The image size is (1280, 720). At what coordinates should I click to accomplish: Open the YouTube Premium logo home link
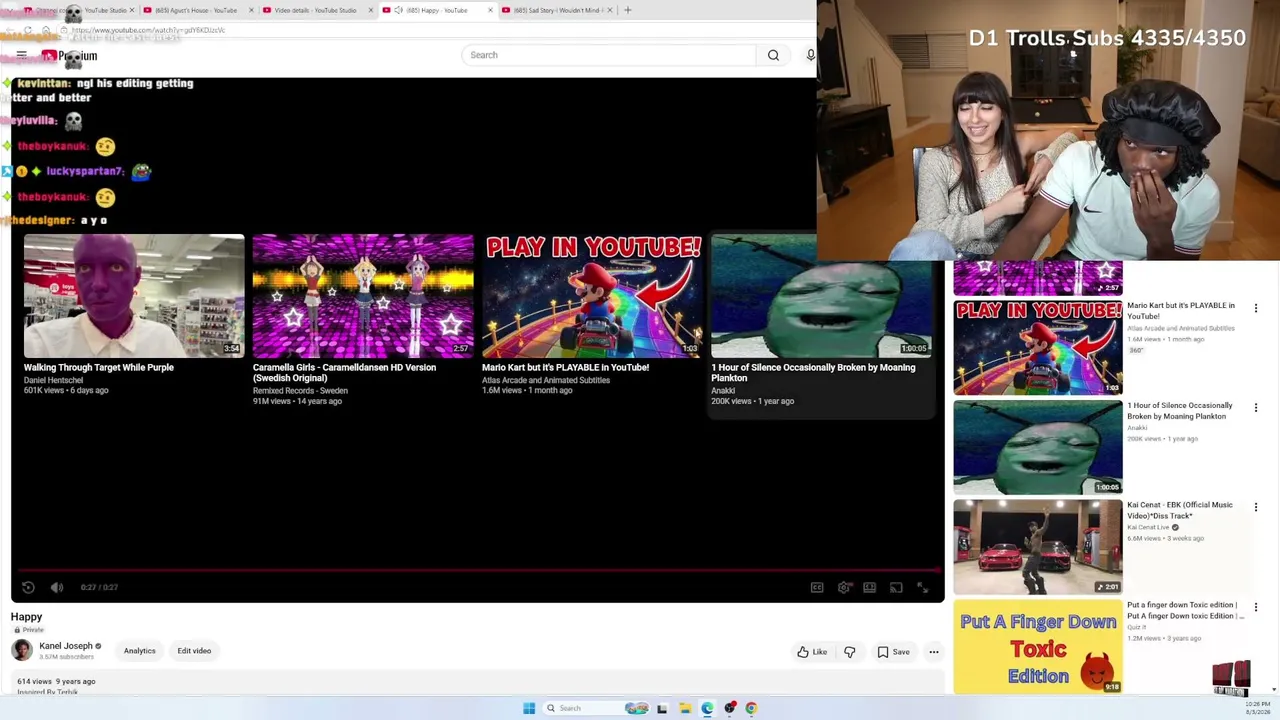pyautogui.click(x=69, y=56)
